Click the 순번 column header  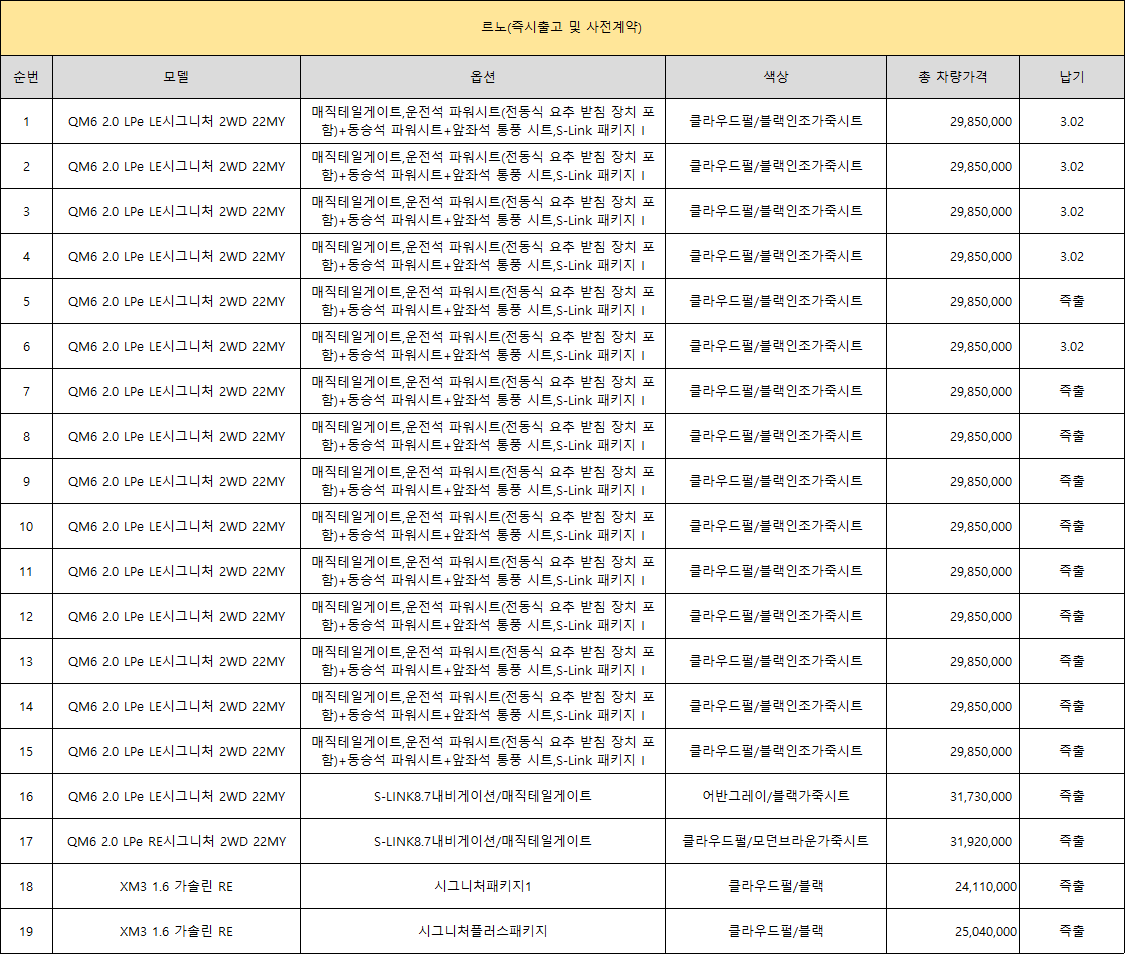coord(27,77)
